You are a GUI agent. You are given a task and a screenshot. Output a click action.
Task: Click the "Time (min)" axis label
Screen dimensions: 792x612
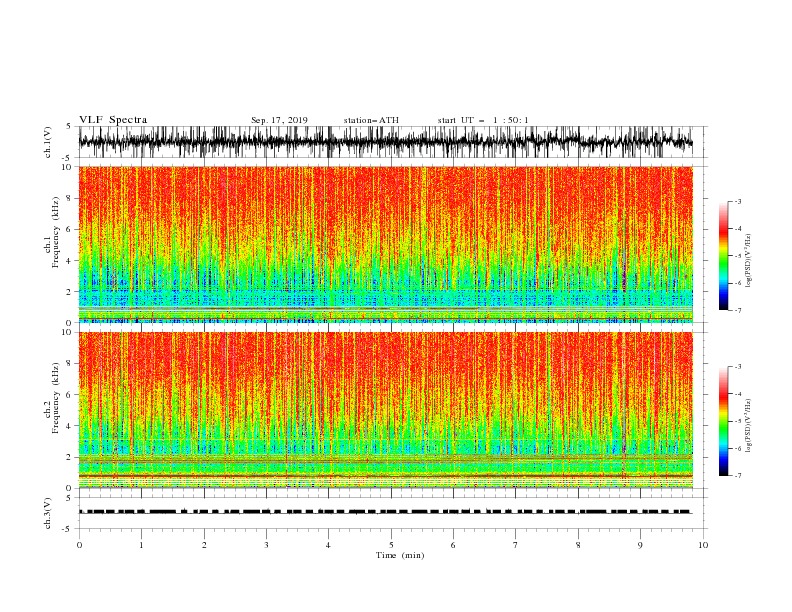(400, 555)
